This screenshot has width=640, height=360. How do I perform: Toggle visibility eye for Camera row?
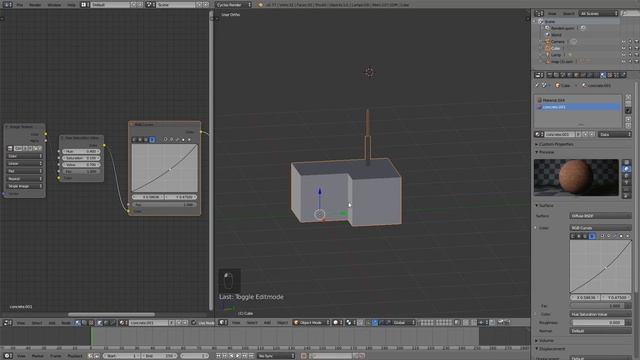point(623,42)
